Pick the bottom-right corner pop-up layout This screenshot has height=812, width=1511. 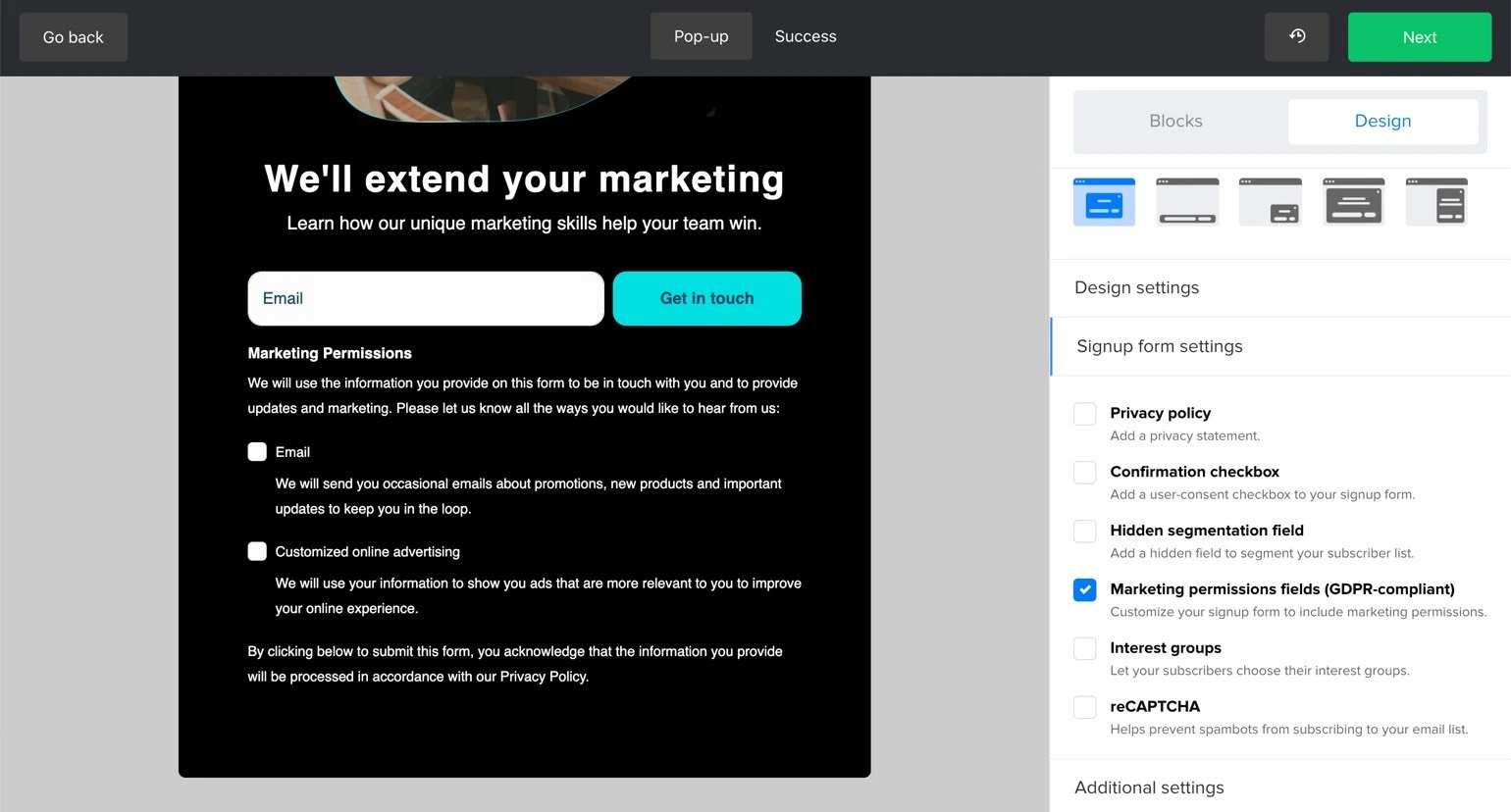1270,202
